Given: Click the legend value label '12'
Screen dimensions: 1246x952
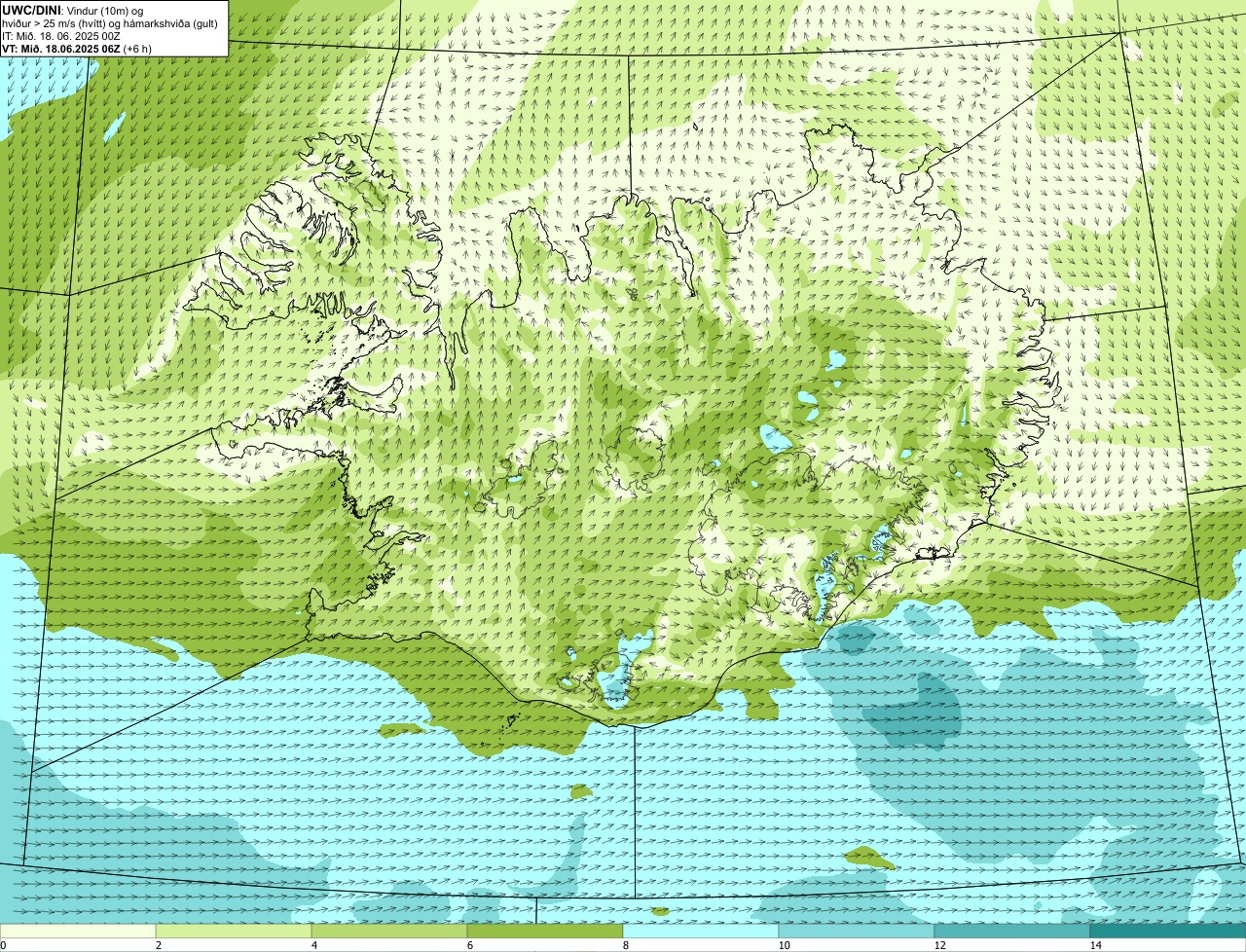Looking at the screenshot, I should point(939,945).
